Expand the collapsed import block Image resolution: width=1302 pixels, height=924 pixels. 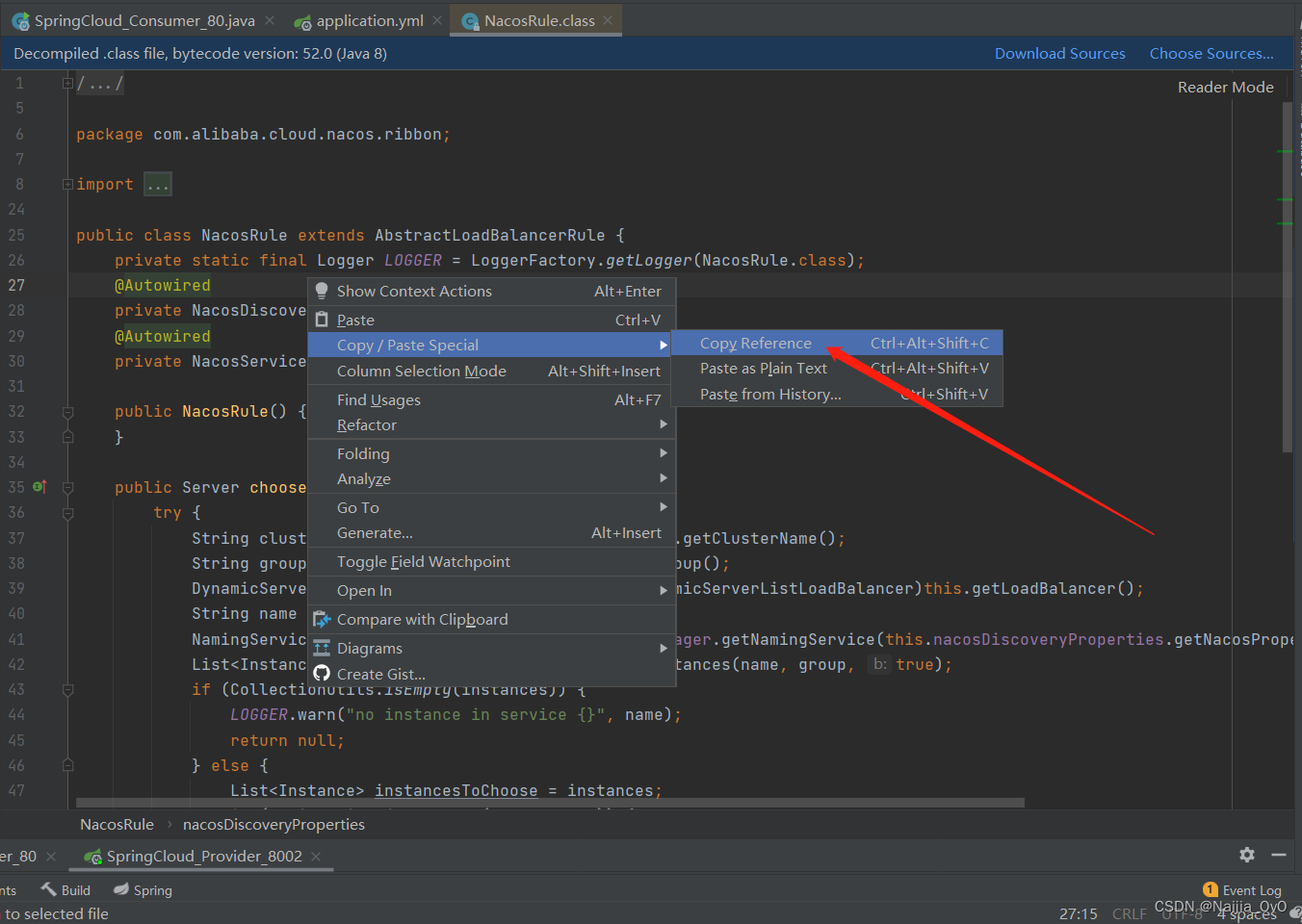click(x=67, y=184)
